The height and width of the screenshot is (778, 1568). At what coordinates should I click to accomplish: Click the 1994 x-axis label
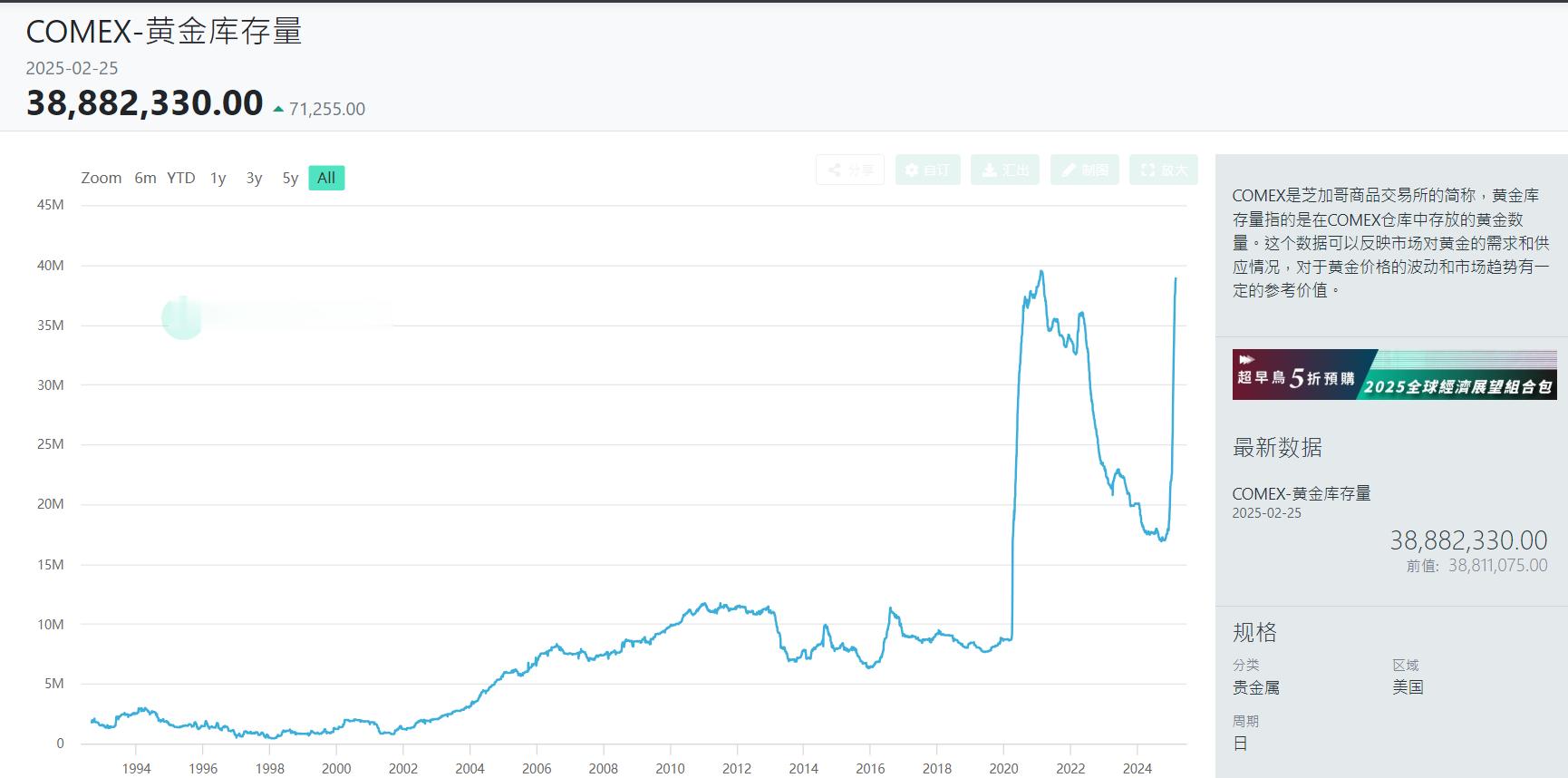pos(136,768)
